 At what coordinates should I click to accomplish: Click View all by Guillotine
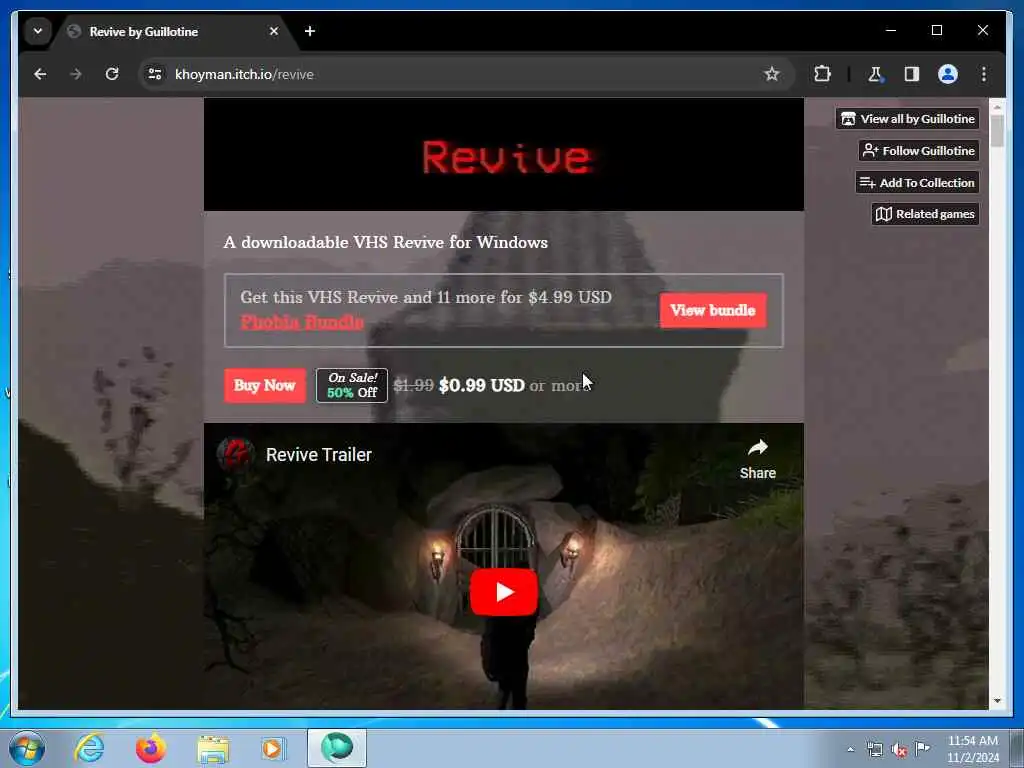907,119
